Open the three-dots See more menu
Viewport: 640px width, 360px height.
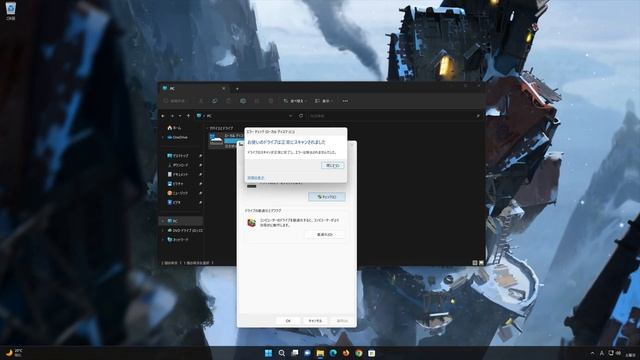coord(345,101)
